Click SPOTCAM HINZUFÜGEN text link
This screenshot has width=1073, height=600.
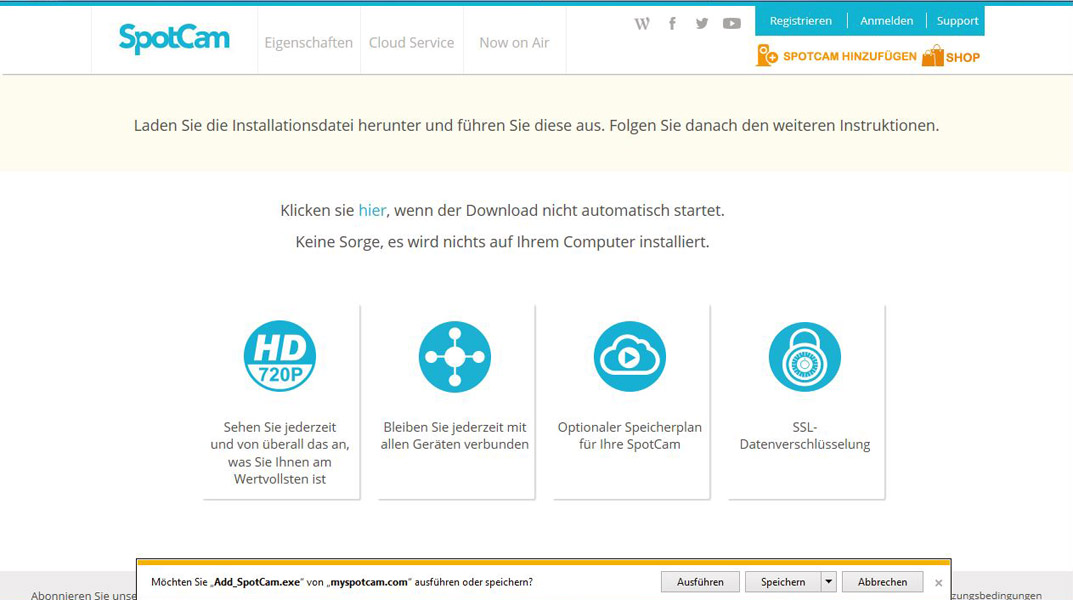pos(849,56)
